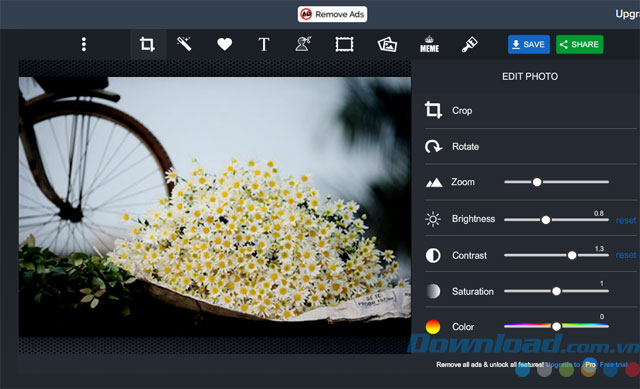
Task: Click the Contrast value 1.3
Action: point(599,249)
